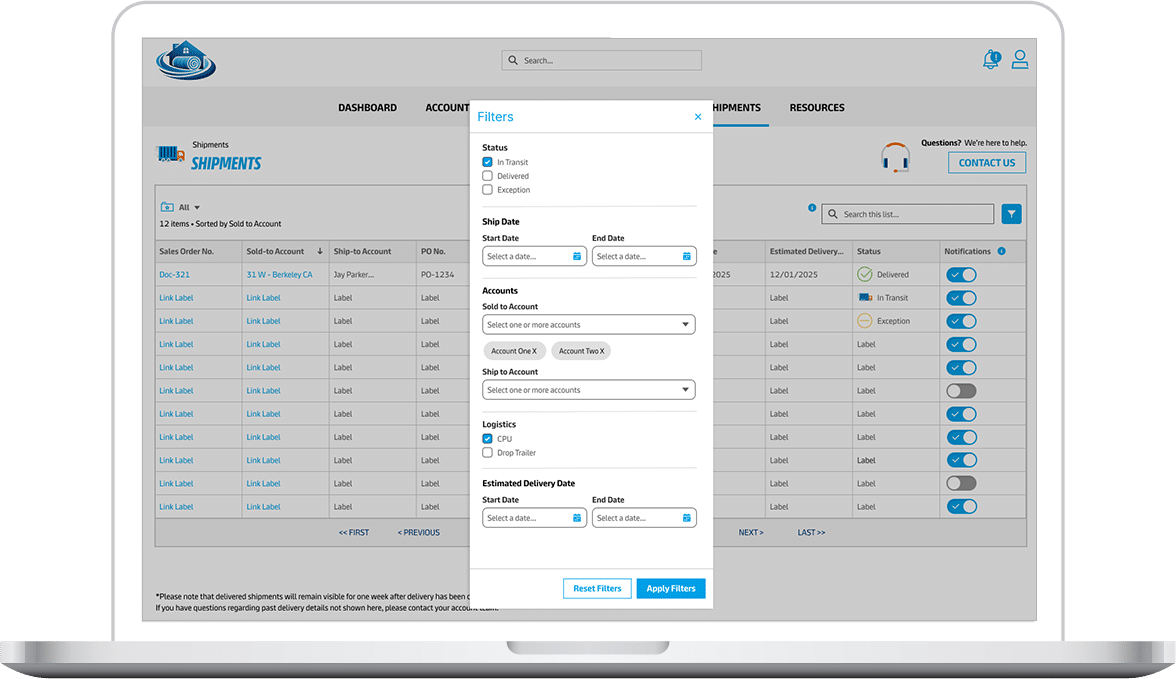Uncheck the In Transit status checkbox
1176x679 pixels.
[x=488, y=162]
